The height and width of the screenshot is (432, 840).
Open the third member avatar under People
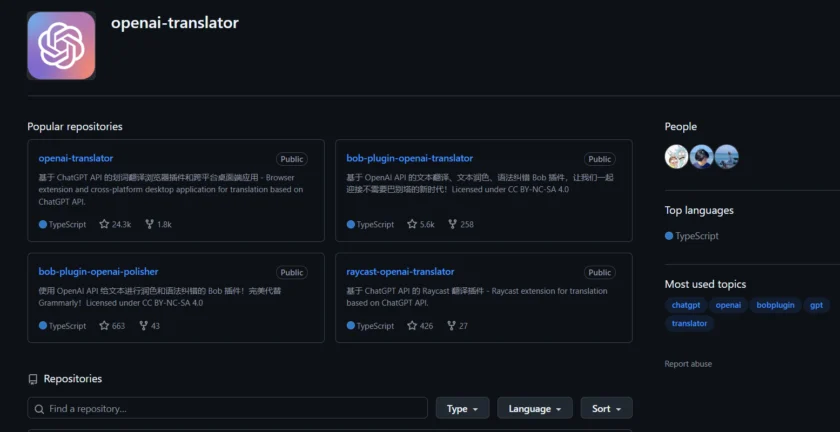(x=727, y=157)
